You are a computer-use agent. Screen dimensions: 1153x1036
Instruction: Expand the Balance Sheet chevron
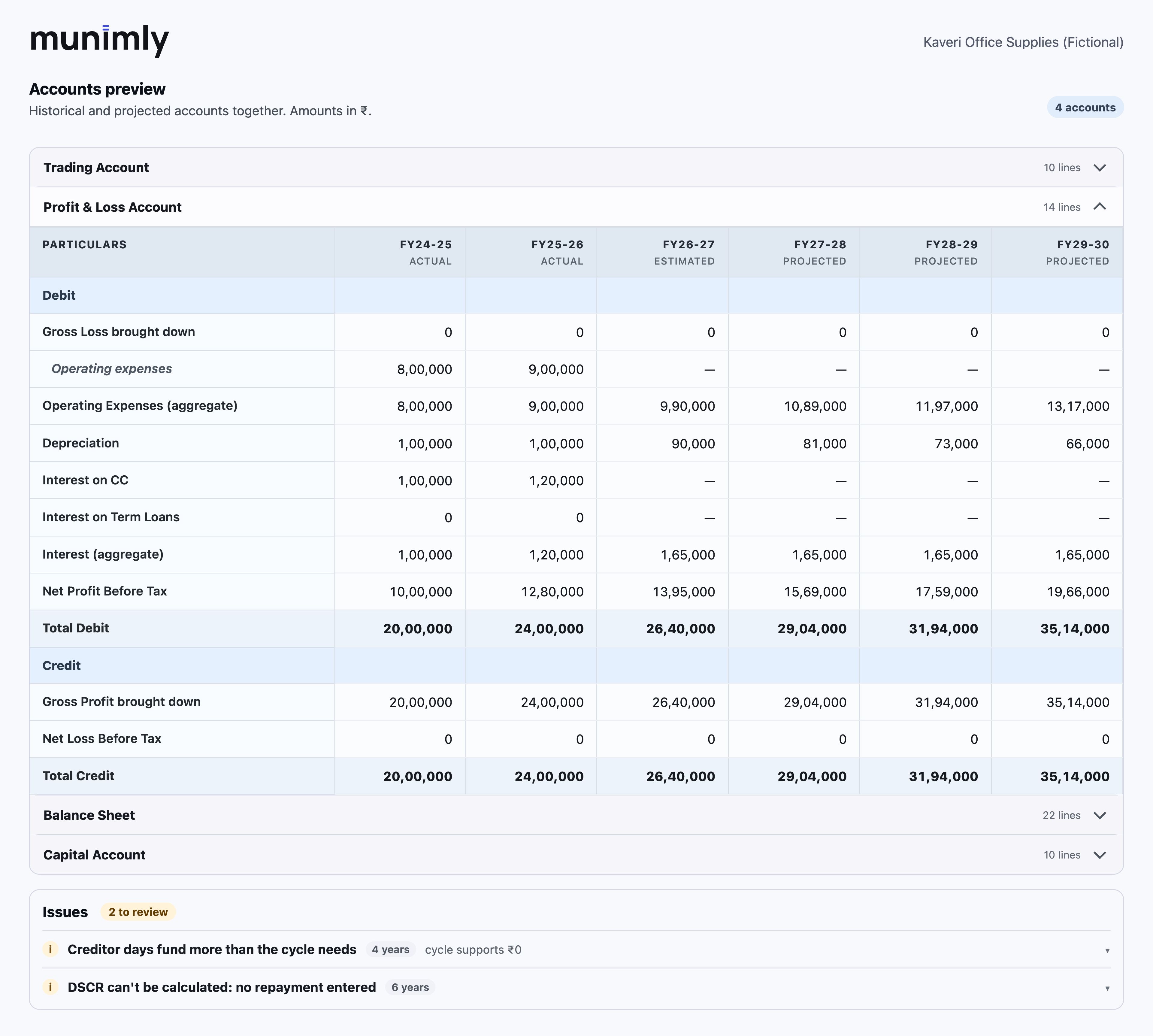[x=1100, y=815]
